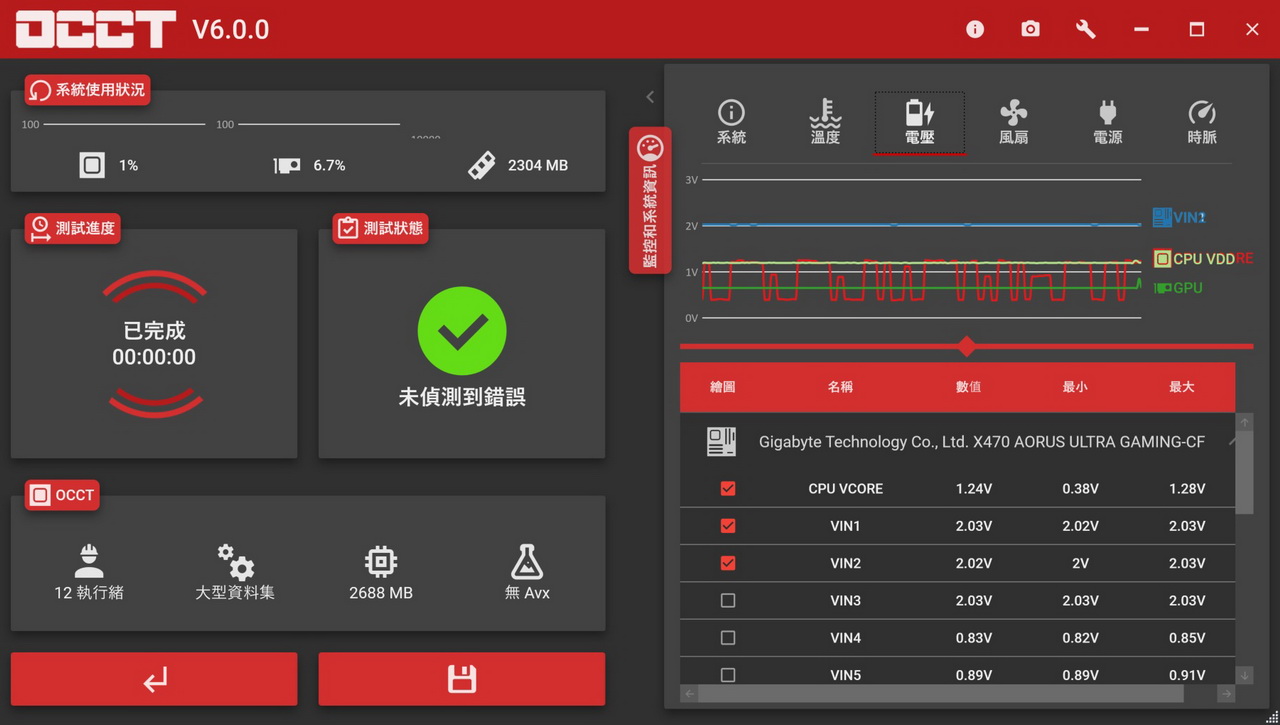Open settings via the wrench icon
1280x725 pixels.
[x=1086, y=29]
